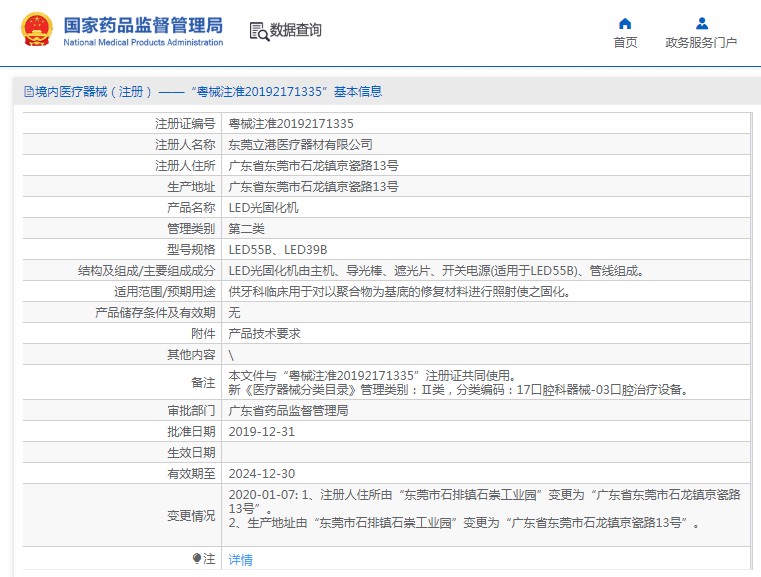Screen dimensions: 761x577
Task: Click the 备注 row label
Action: pyautogui.click(x=203, y=383)
